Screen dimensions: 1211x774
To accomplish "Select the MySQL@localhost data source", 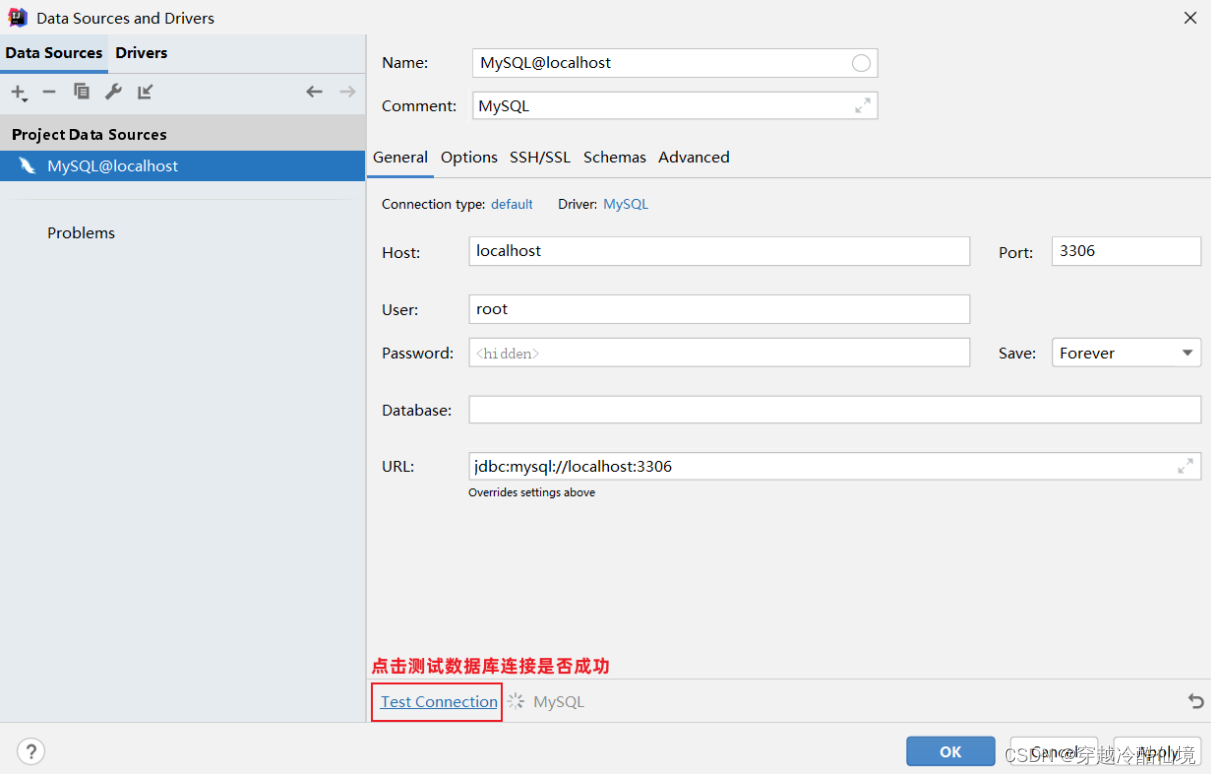I will (x=182, y=166).
